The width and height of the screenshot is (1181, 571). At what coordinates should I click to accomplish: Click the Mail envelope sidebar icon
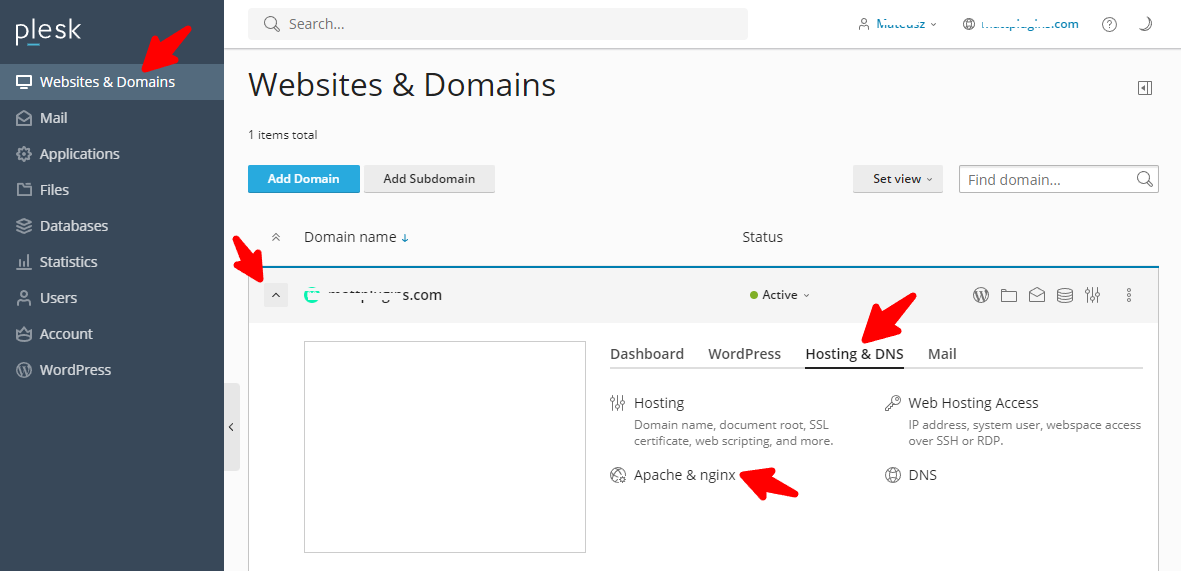(x=24, y=118)
